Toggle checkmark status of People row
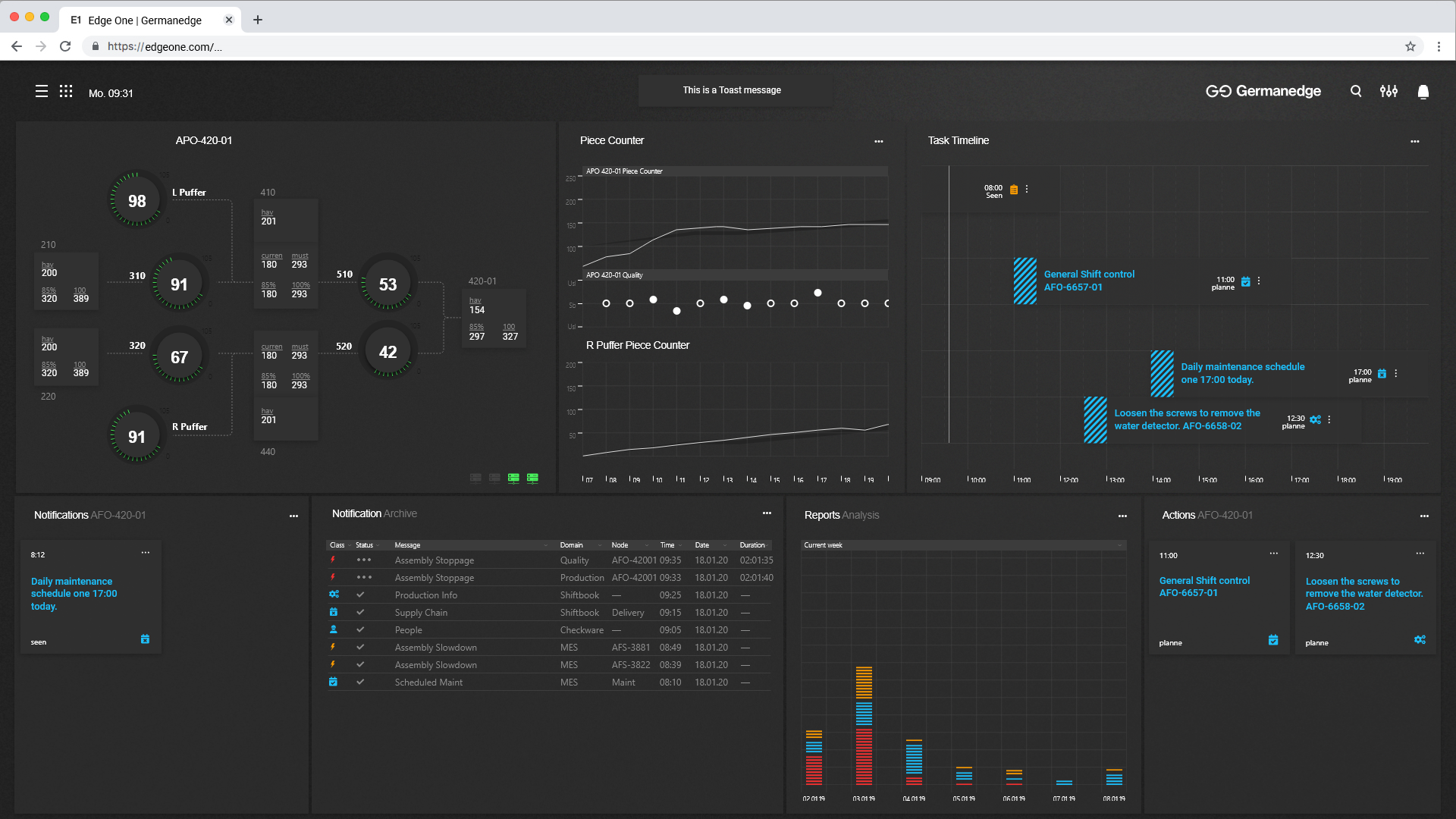This screenshot has width=1456, height=819. point(360,629)
